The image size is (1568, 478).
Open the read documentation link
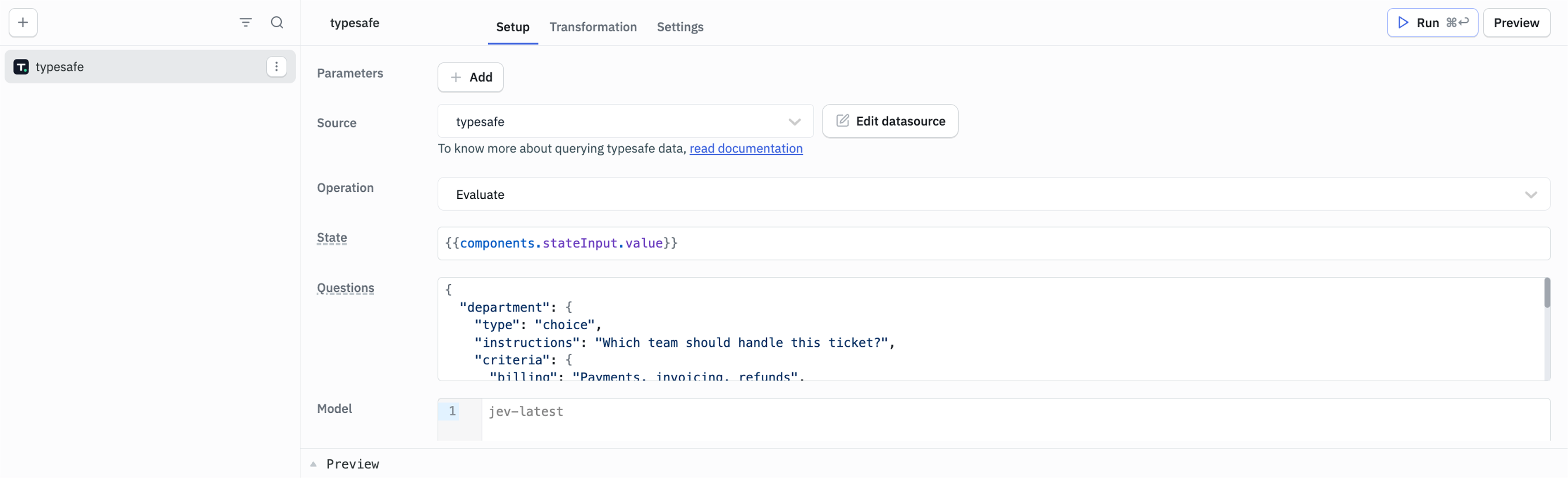[x=746, y=148]
